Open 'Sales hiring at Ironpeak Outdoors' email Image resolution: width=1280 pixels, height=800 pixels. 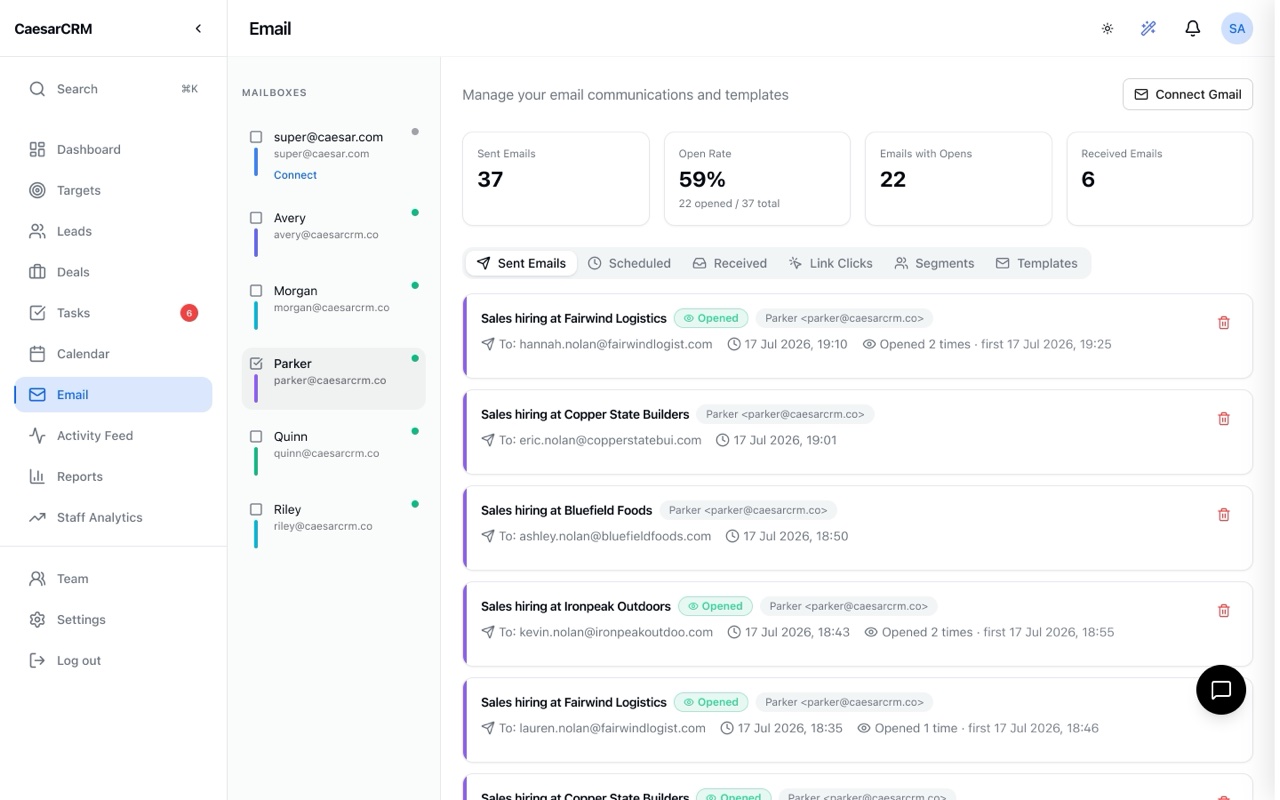point(857,624)
